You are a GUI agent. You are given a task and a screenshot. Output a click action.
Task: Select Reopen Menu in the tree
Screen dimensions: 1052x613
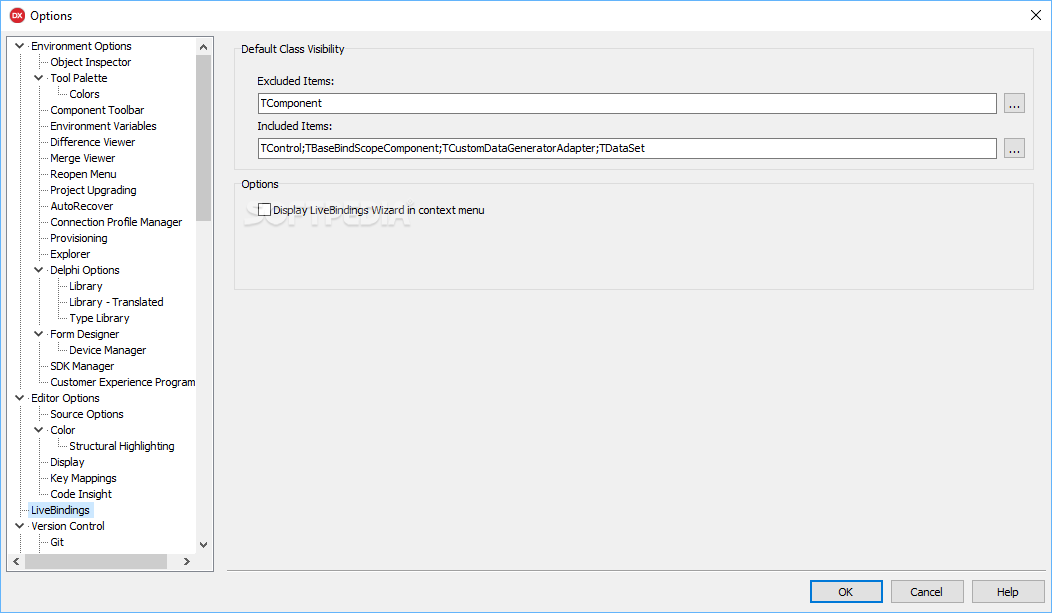point(83,174)
